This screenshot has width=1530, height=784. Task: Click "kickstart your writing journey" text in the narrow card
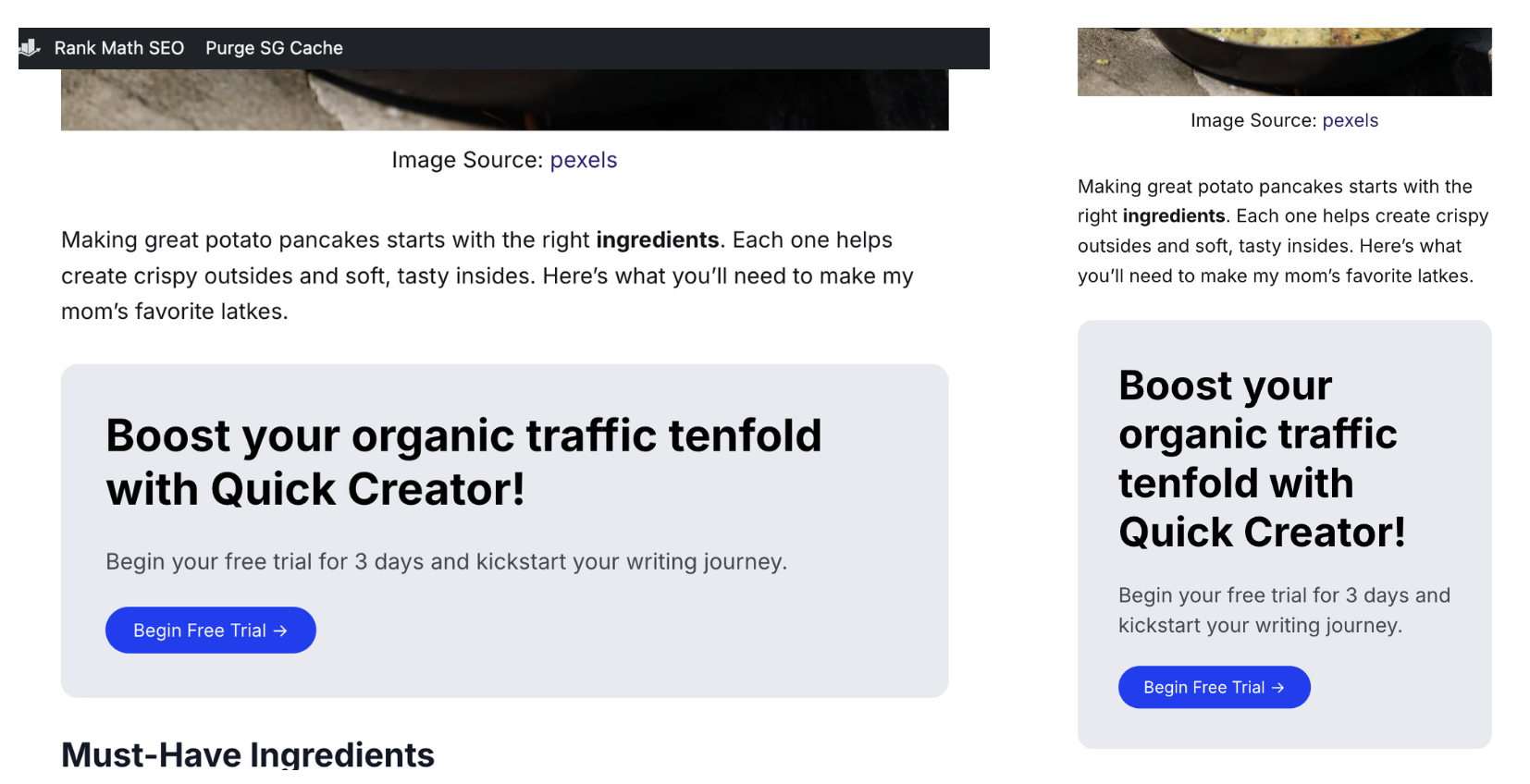tap(1260, 626)
